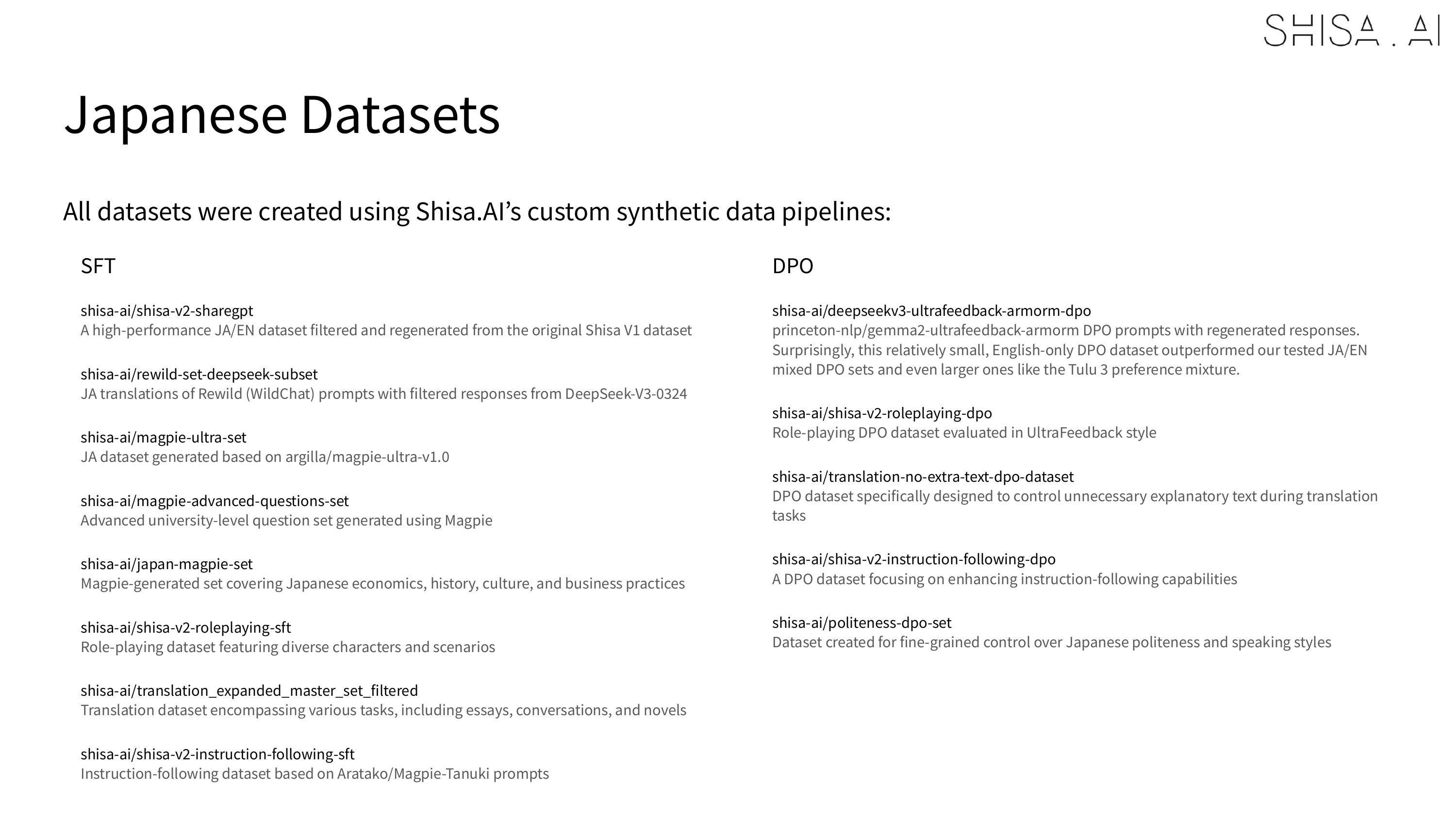The height and width of the screenshot is (819, 1456).
Task: Open the shisa-ai/deepseekv3-ultrafeedback-armorm-dpo dataset
Action: (931, 311)
